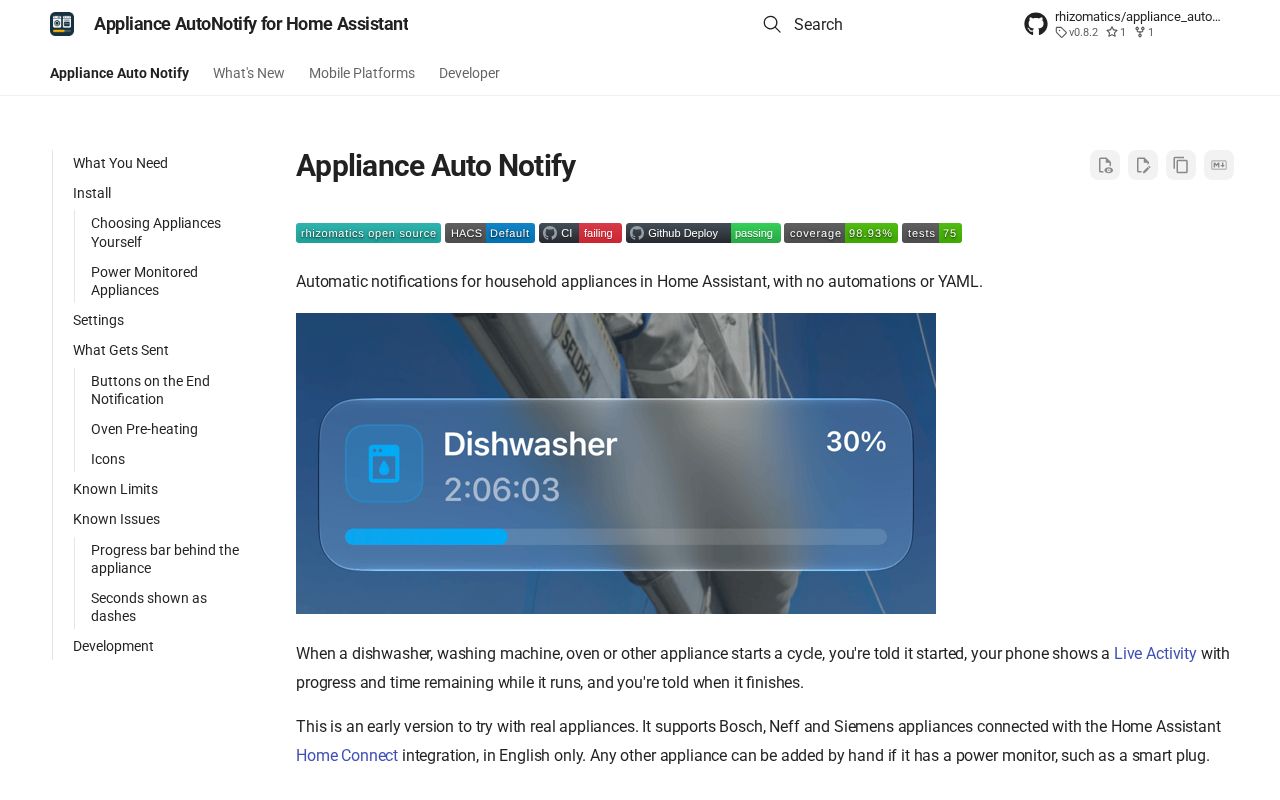
Task: Click the rhizomatics open source badge
Action: click(368, 233)
